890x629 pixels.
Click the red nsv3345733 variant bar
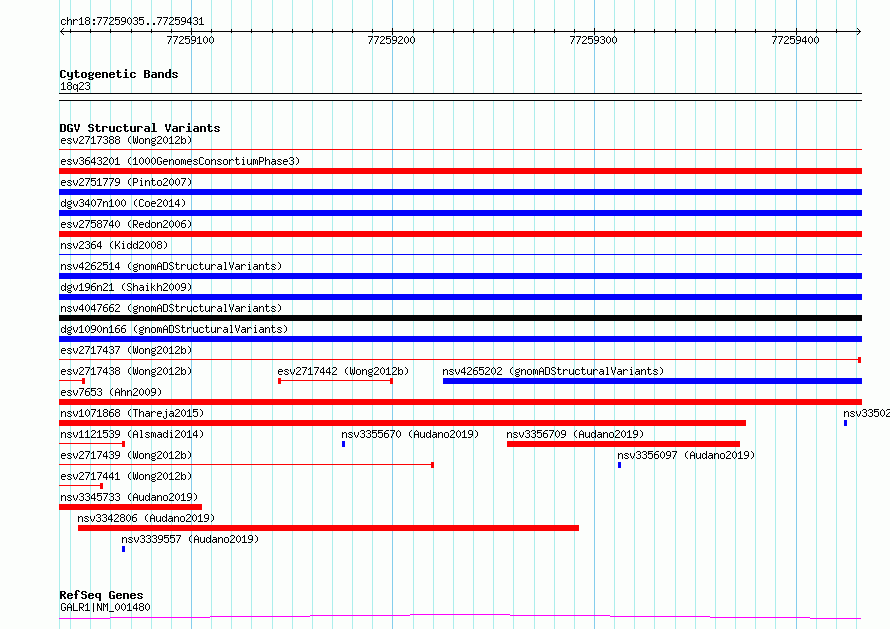pos(131,507)
